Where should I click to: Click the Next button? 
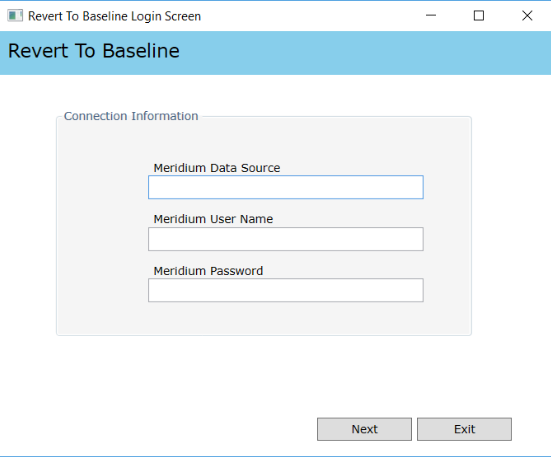pyautogui.click(x=364, y=429)
